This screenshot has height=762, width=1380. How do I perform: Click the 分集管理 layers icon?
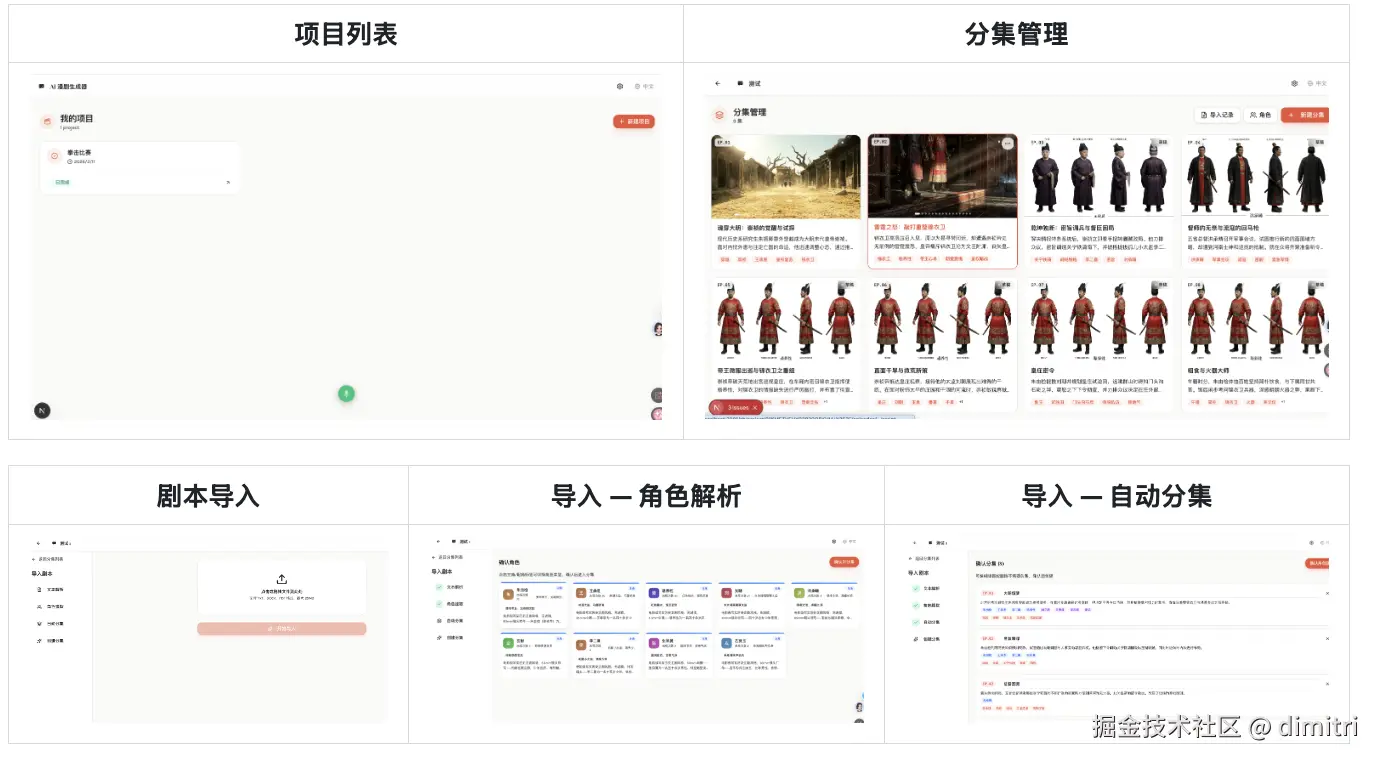[719, 115]
